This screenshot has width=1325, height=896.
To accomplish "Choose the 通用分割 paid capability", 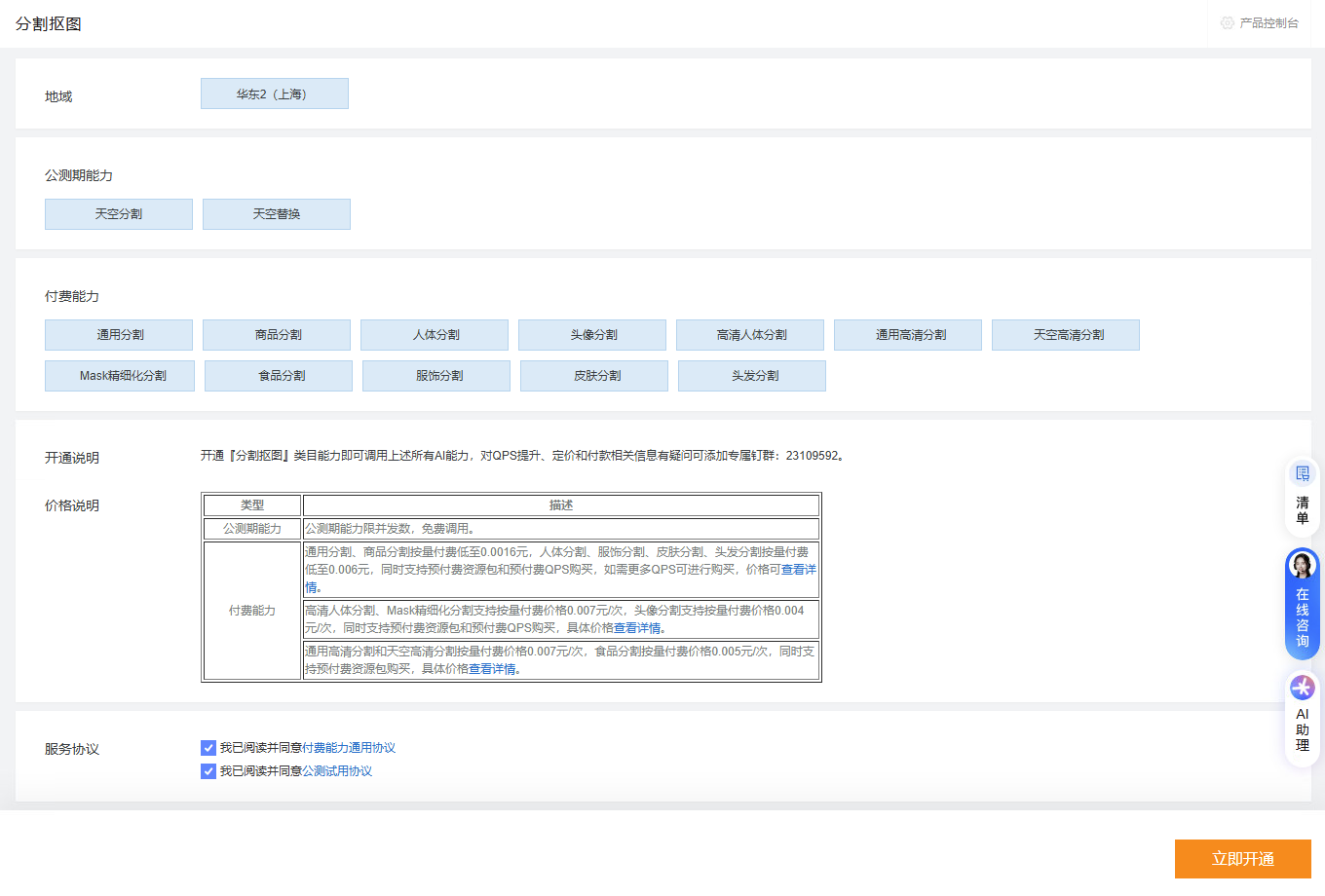I will coord(118,335).
